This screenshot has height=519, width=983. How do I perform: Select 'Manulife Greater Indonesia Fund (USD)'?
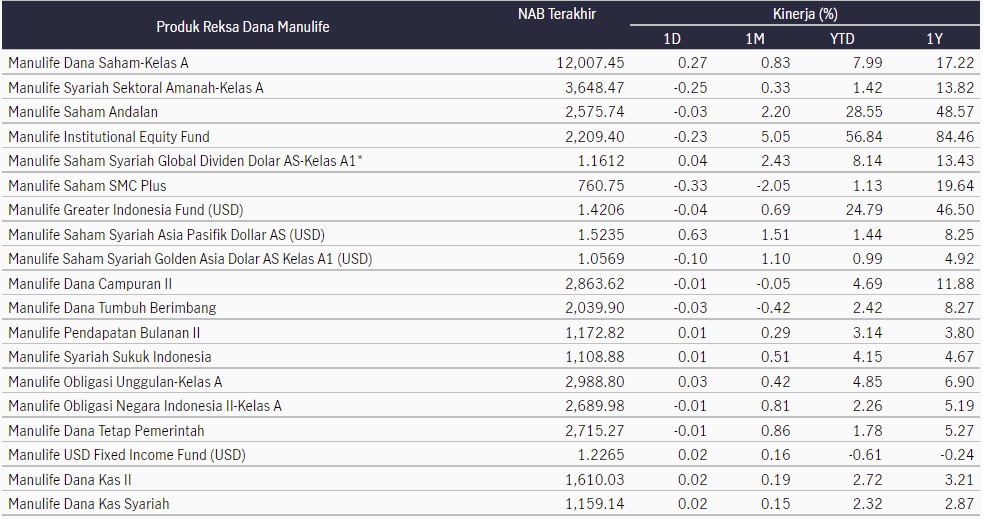[126, 210]
